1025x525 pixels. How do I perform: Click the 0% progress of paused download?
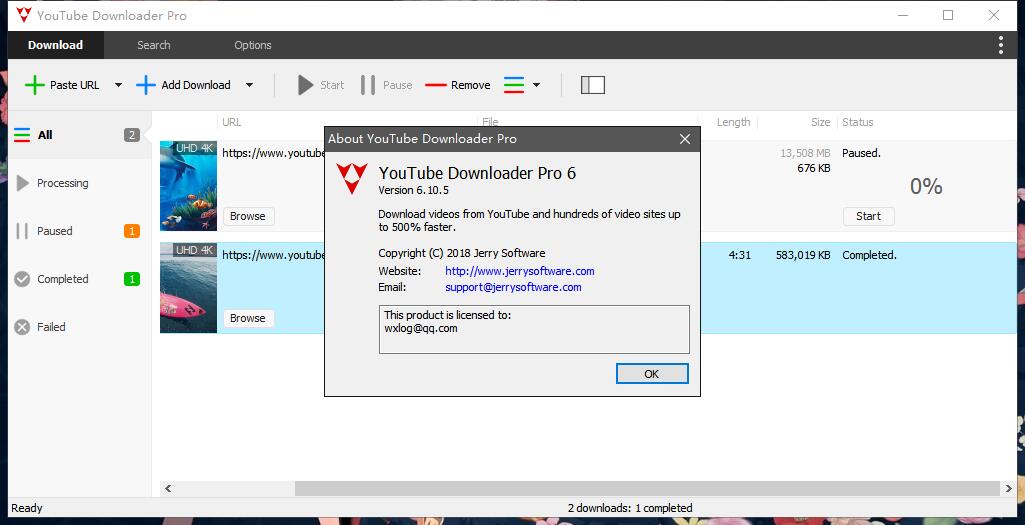click(x=926, y=186)
